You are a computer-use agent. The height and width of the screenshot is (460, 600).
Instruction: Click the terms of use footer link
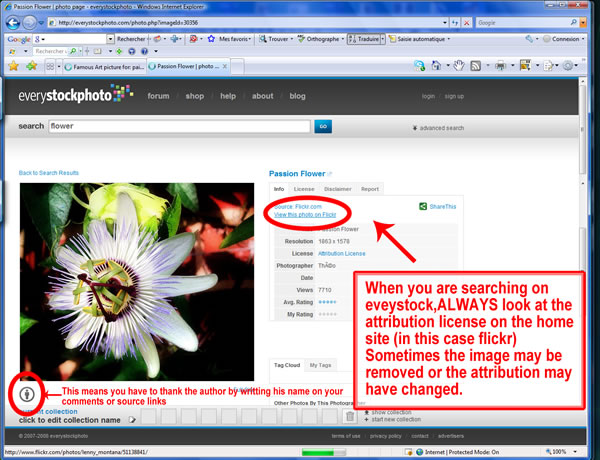coord(346,436)
